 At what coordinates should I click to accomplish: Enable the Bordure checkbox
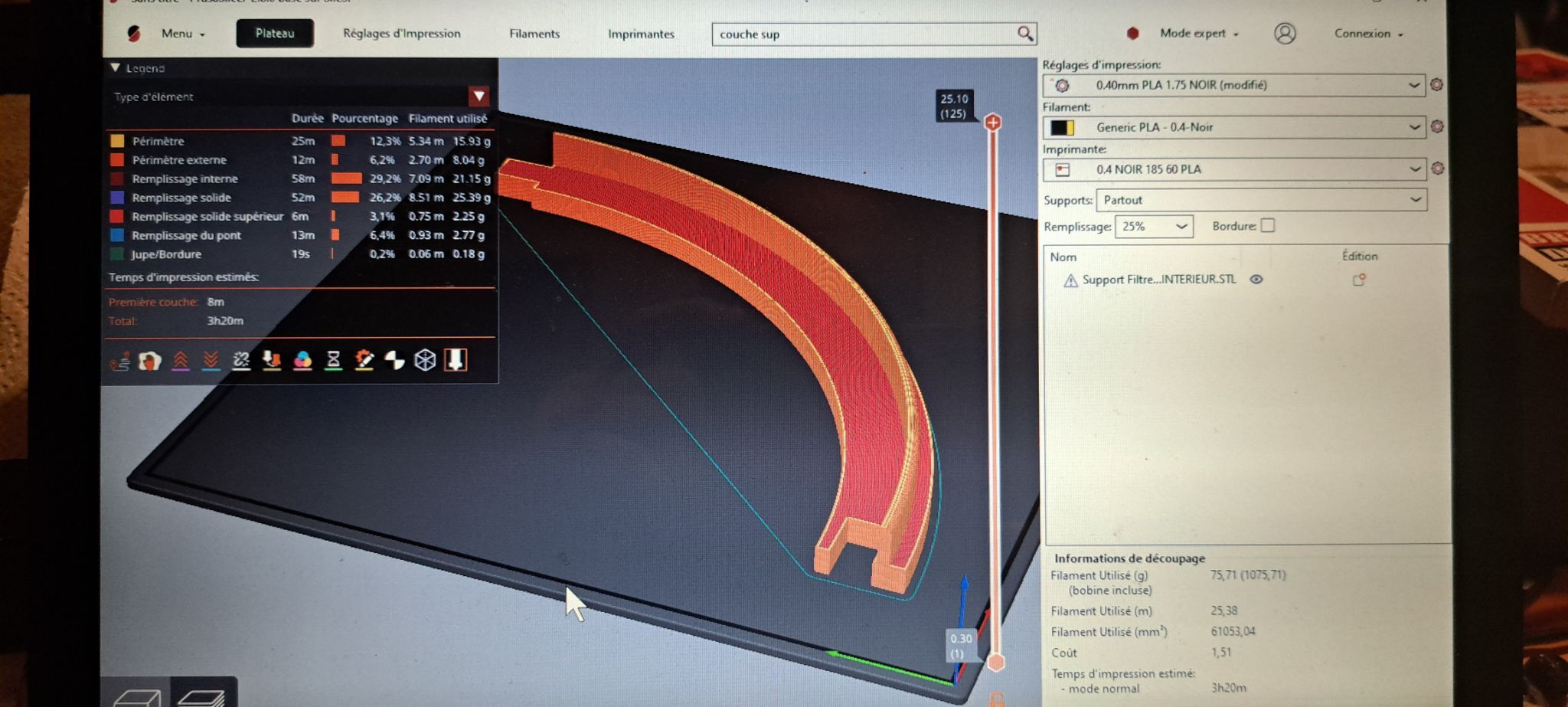(x=1268, y=225)
